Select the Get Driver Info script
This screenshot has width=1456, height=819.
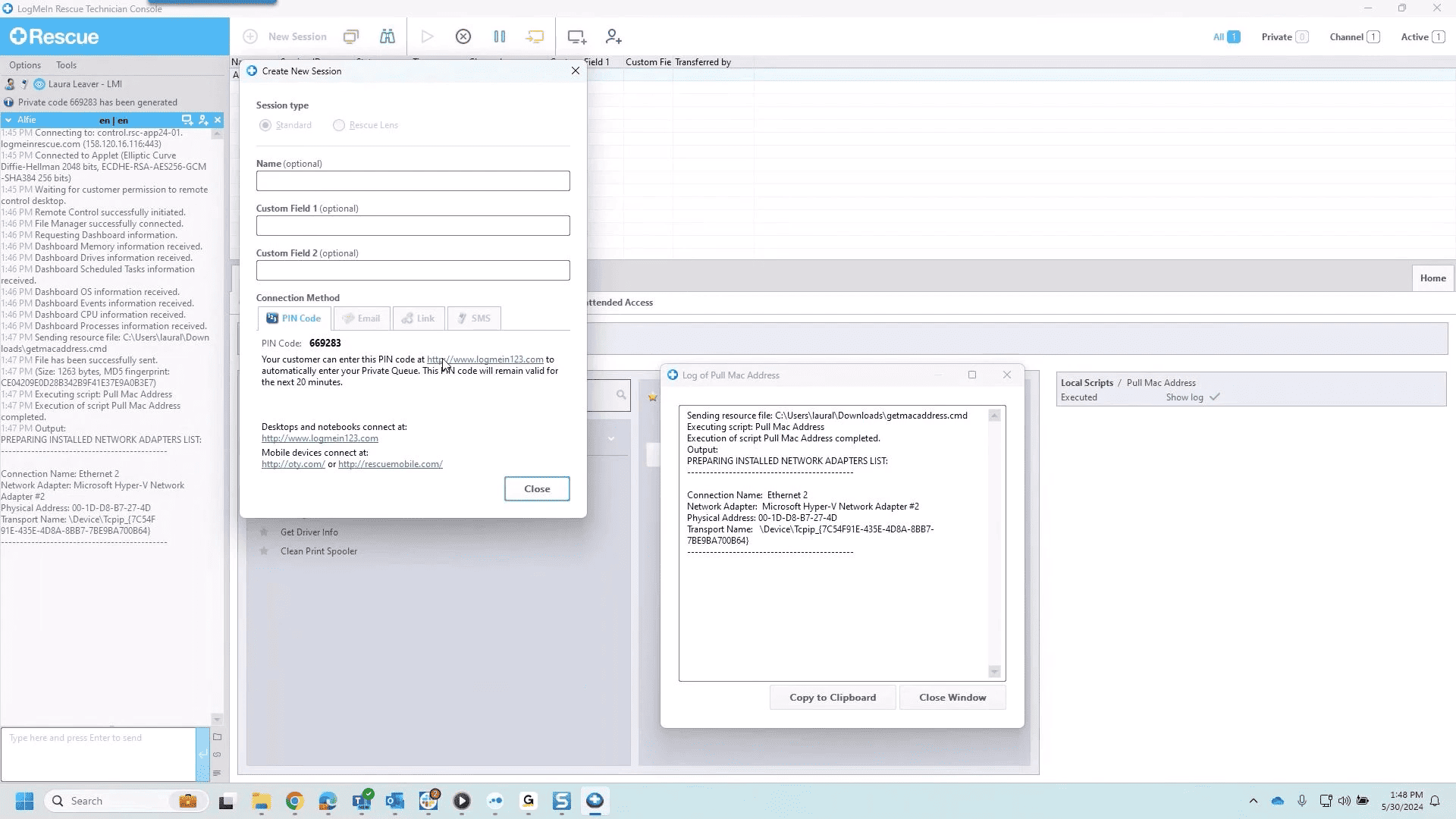pyautogui.click(x=309, y=532)
